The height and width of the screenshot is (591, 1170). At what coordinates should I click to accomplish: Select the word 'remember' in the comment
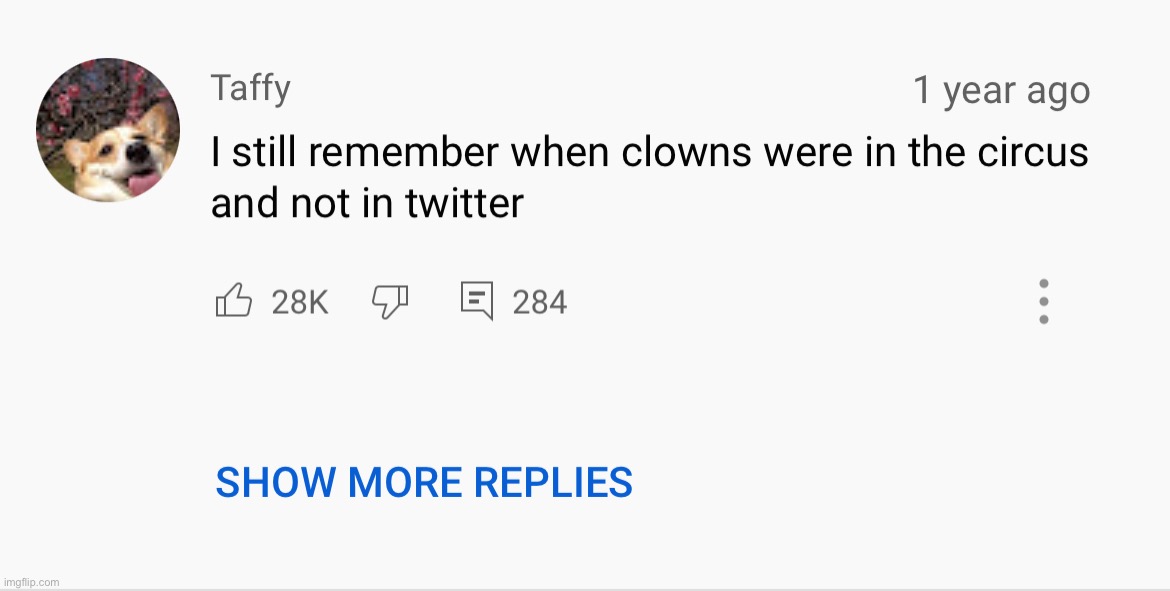(x=403, y=151)
